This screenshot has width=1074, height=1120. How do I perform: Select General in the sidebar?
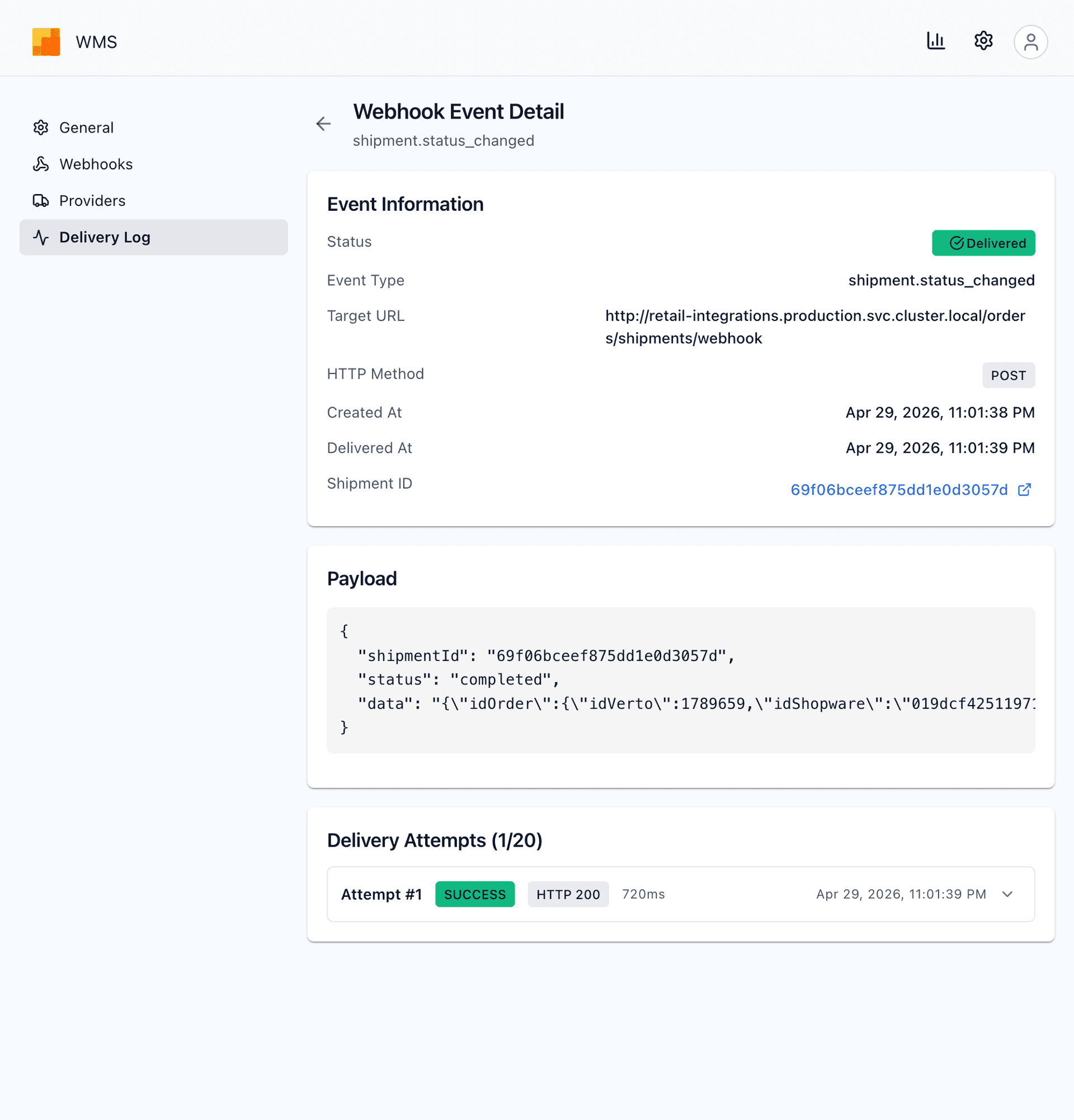tap(153, 127)
